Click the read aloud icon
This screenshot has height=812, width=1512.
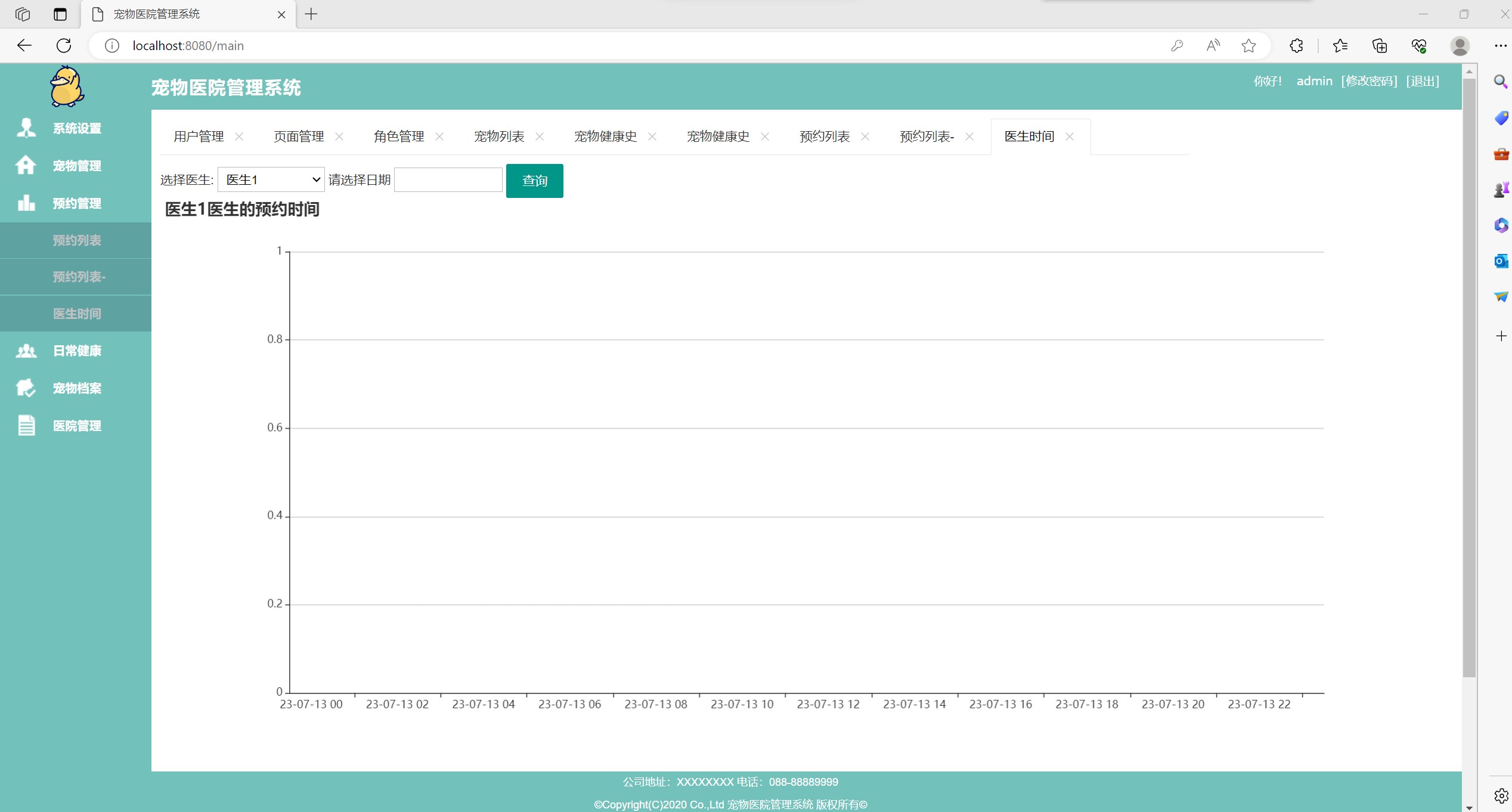(1213, 45)
